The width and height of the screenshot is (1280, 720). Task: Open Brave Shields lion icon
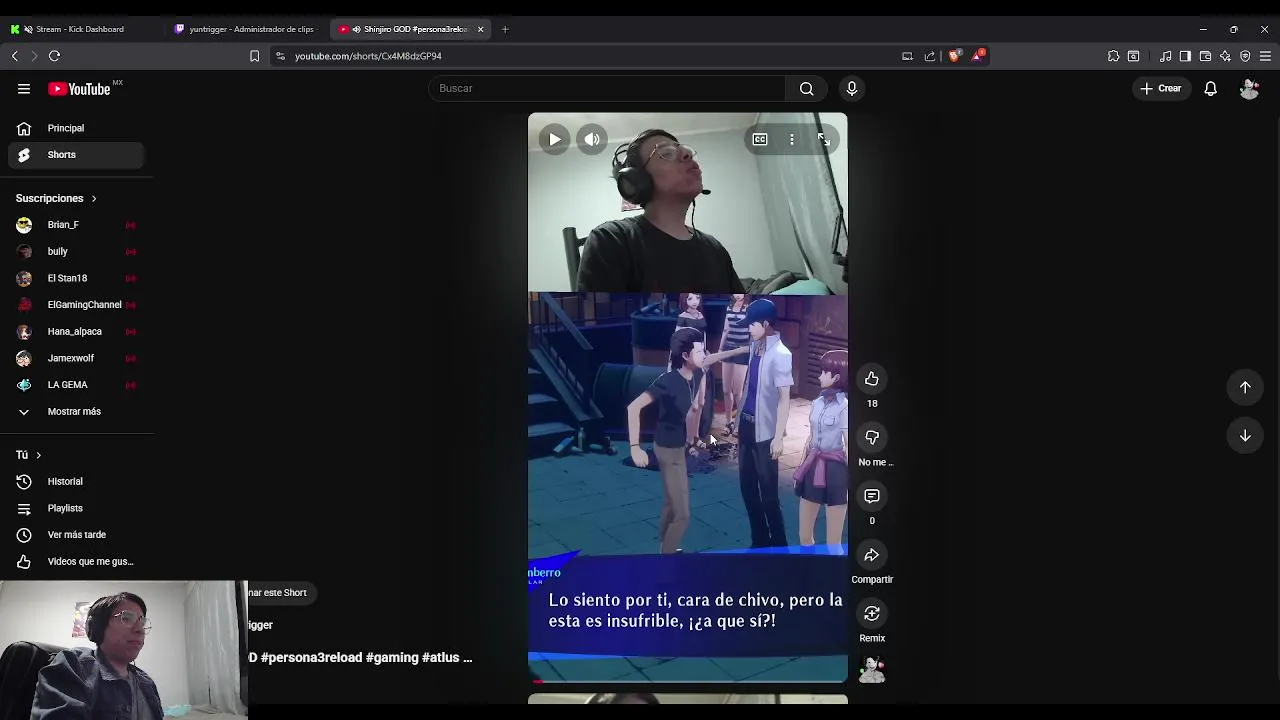pos(955,56)
